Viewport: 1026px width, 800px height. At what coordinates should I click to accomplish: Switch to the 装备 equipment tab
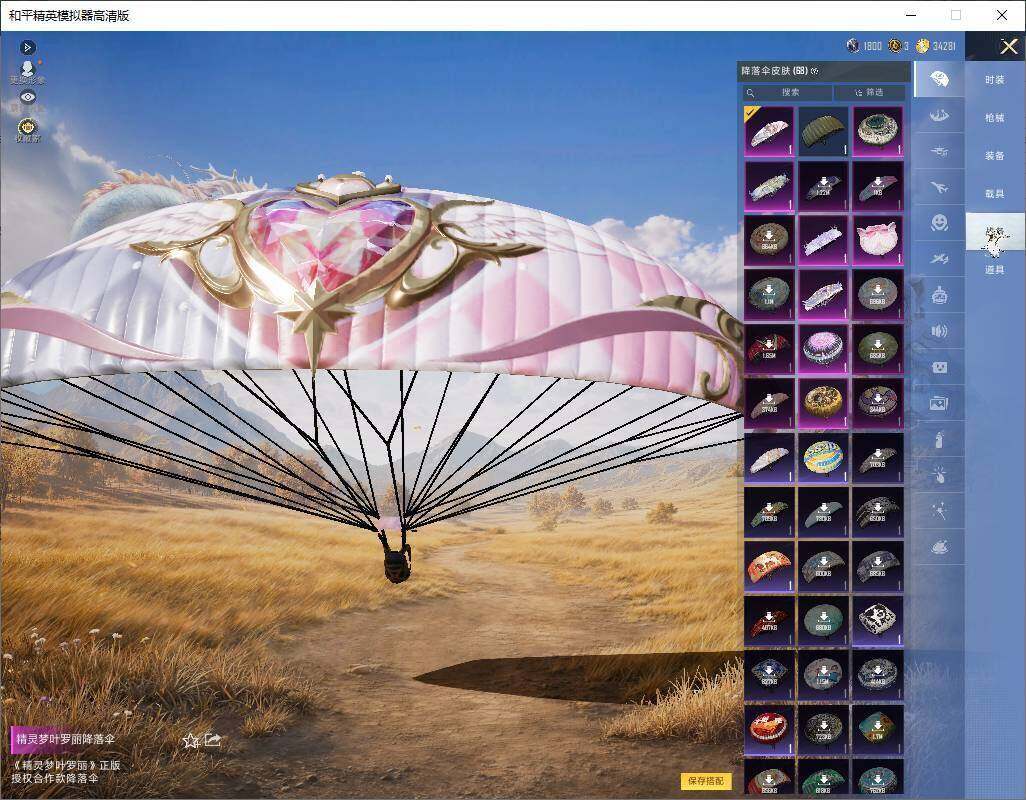(995, 156)
